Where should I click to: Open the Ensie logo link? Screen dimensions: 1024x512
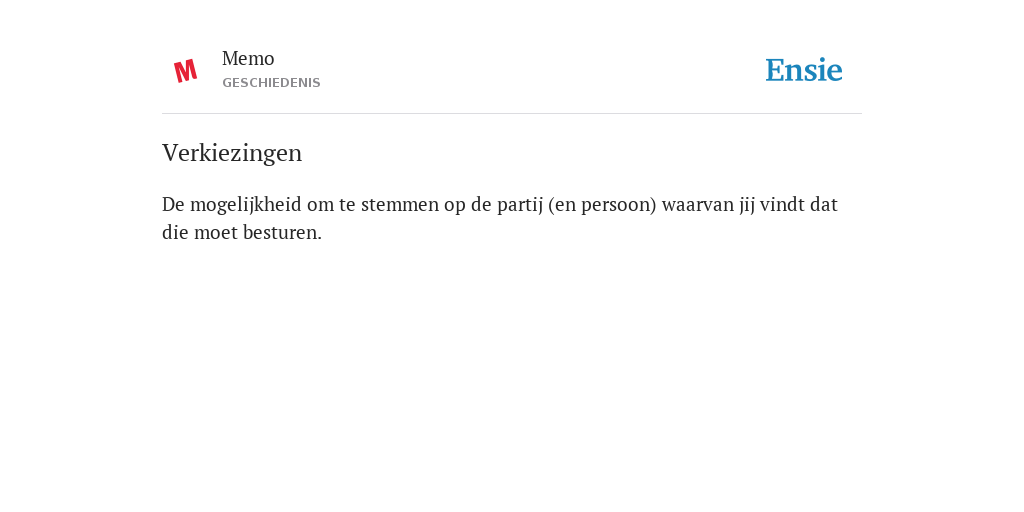tap(804, 70)
